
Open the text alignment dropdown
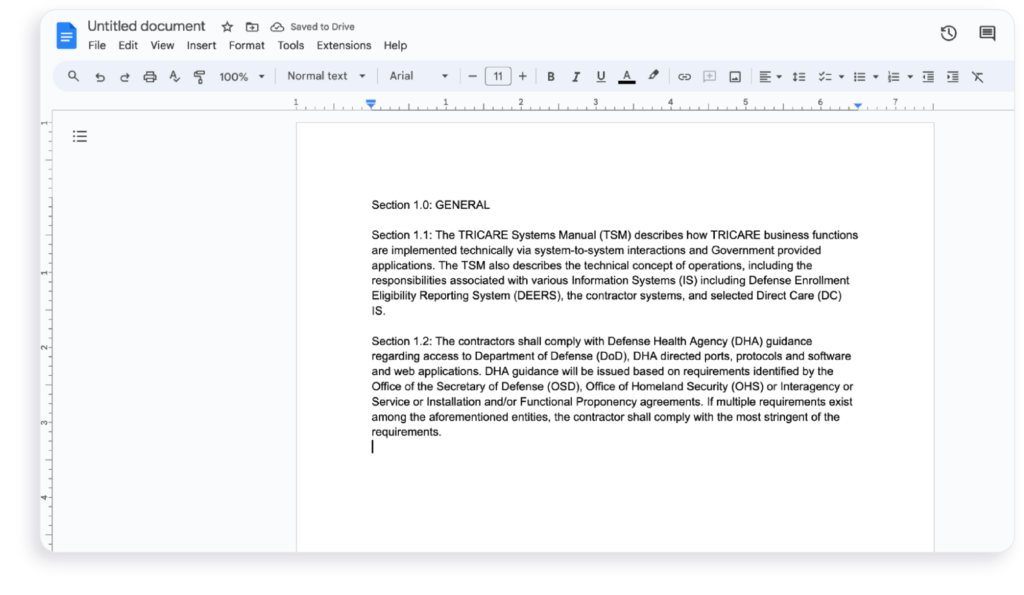[x=770, y=77]
